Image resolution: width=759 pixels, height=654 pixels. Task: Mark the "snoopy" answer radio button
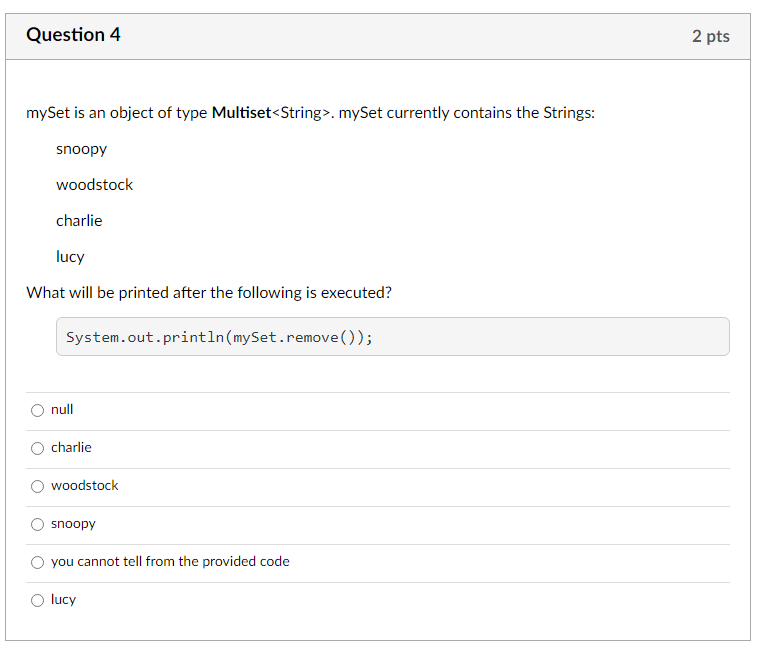pyautogui.click(x=38, y=524)
